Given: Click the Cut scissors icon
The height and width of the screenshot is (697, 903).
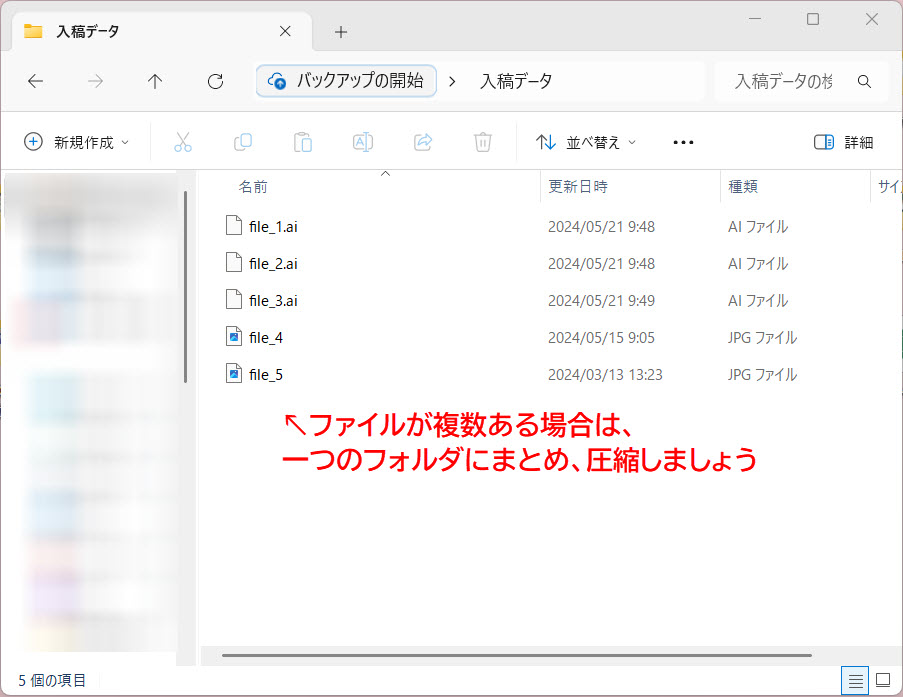Looking at the screenshot, I should (182, 142).
